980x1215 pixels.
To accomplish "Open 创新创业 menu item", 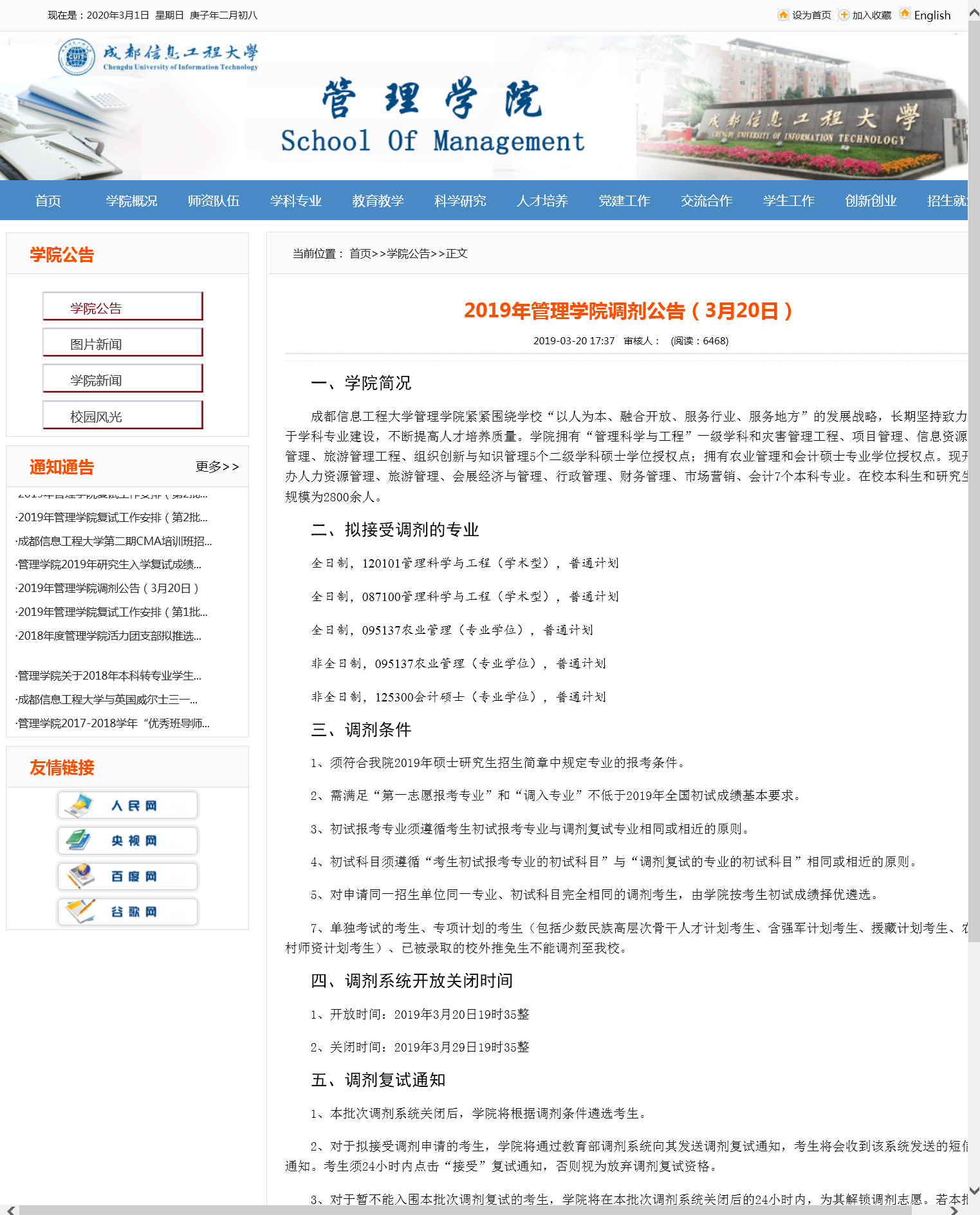I will (x=871, y=201).
